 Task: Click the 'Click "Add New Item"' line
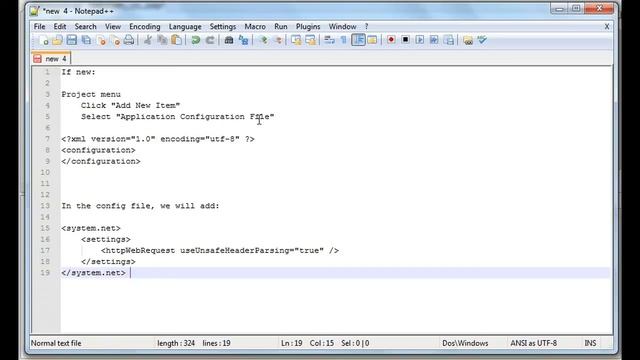[x=130, y=105]
